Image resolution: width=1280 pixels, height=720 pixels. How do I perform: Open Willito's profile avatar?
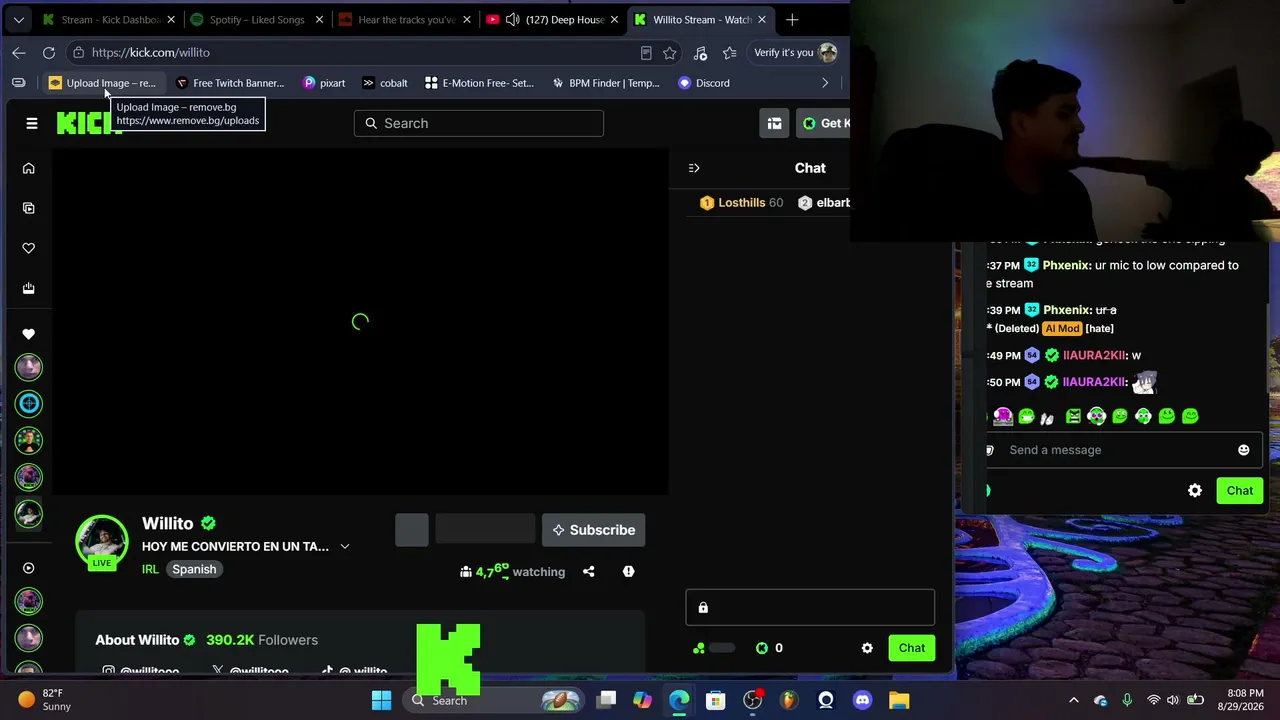(x=102, y=541)
